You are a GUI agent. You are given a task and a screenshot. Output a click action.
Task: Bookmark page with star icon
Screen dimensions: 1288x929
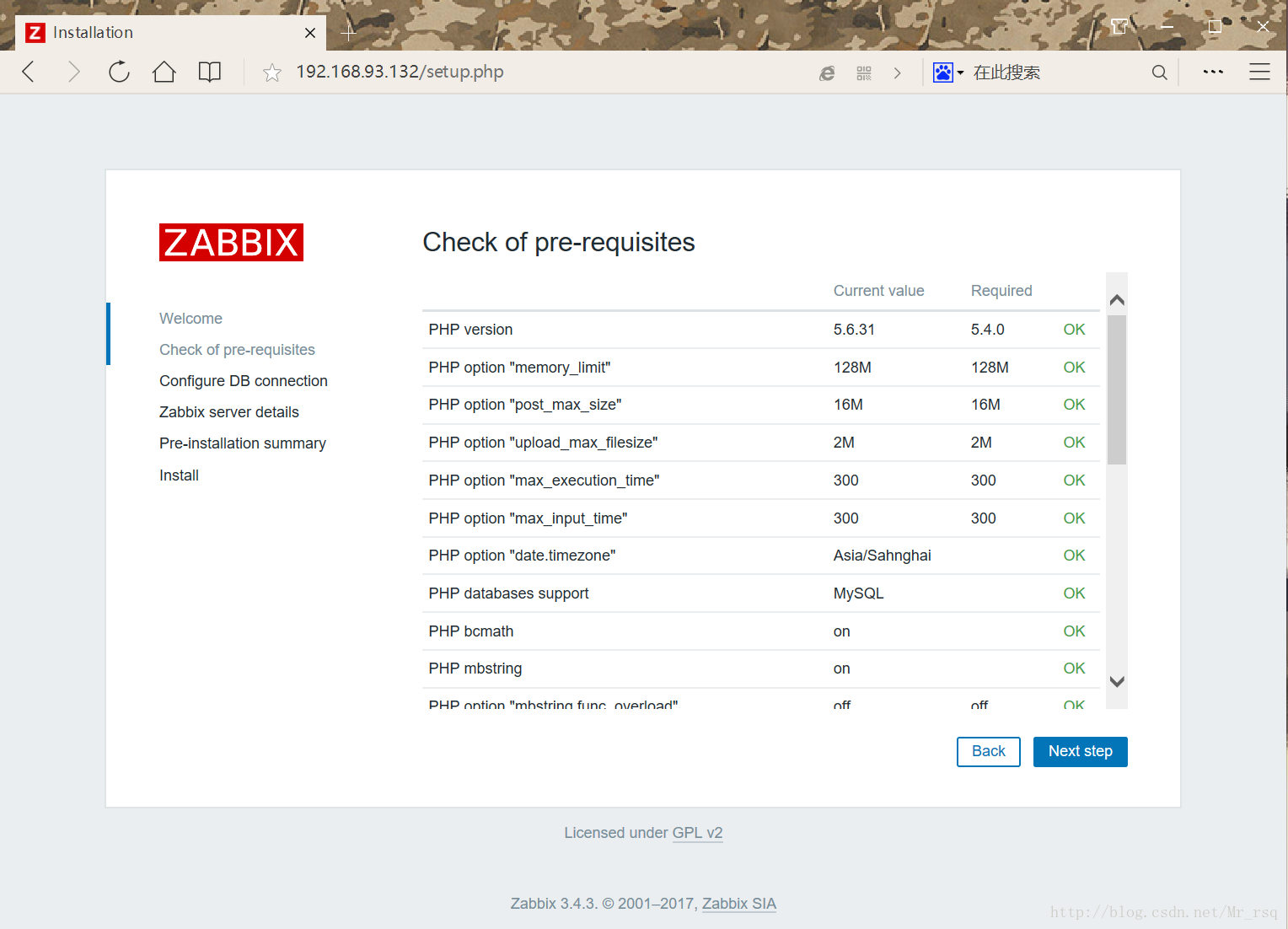click(271, 73)
